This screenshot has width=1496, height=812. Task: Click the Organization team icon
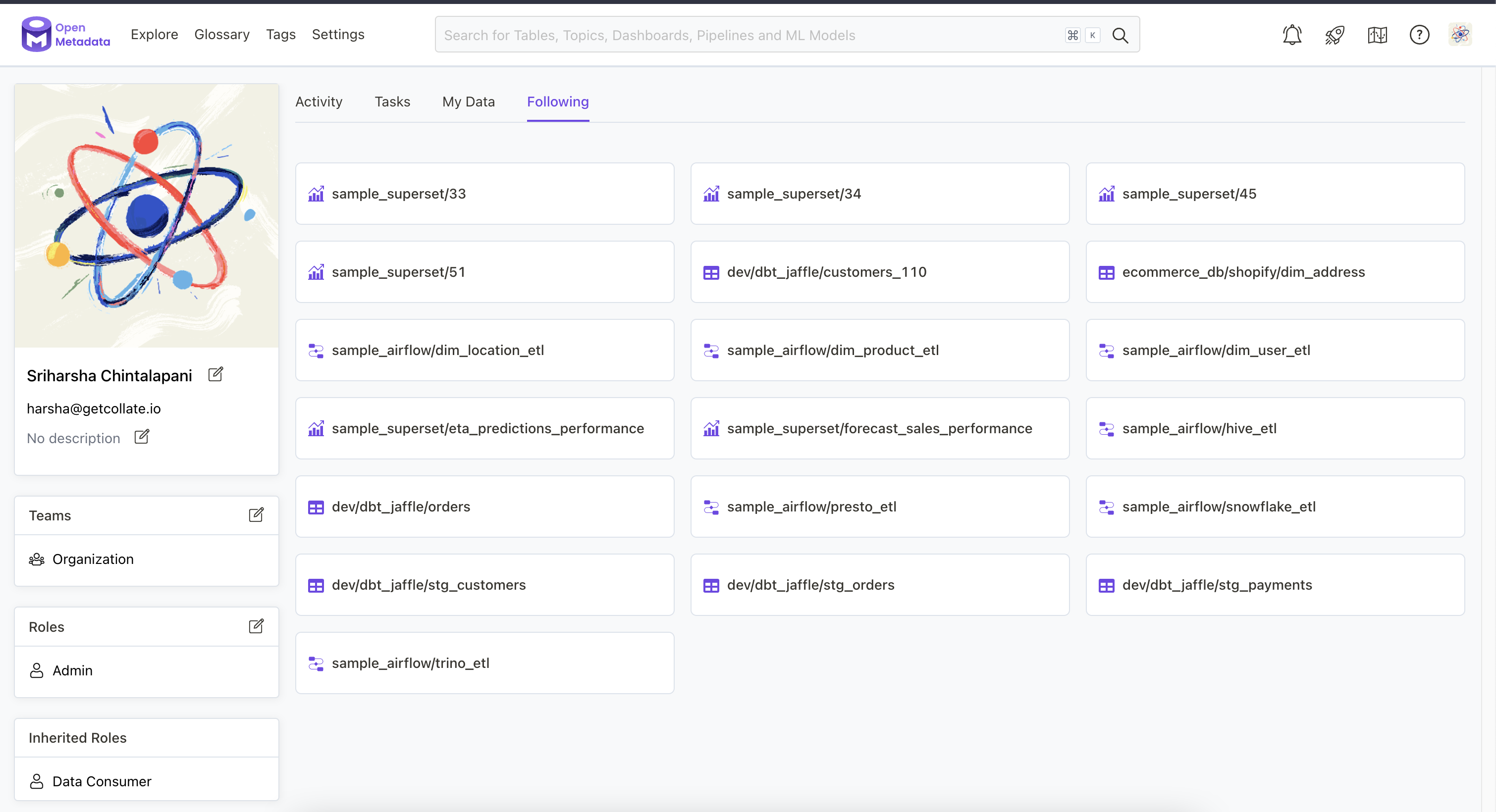[x=37, y=559]
